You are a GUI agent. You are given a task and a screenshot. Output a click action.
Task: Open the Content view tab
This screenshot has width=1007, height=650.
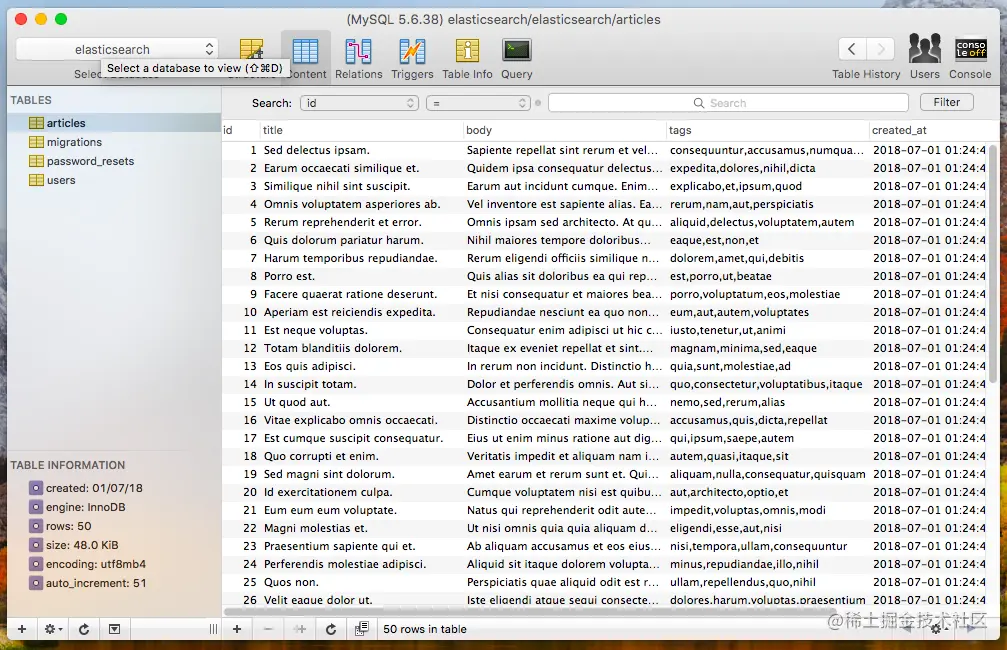pyautogui.click(x=306, y=58)
